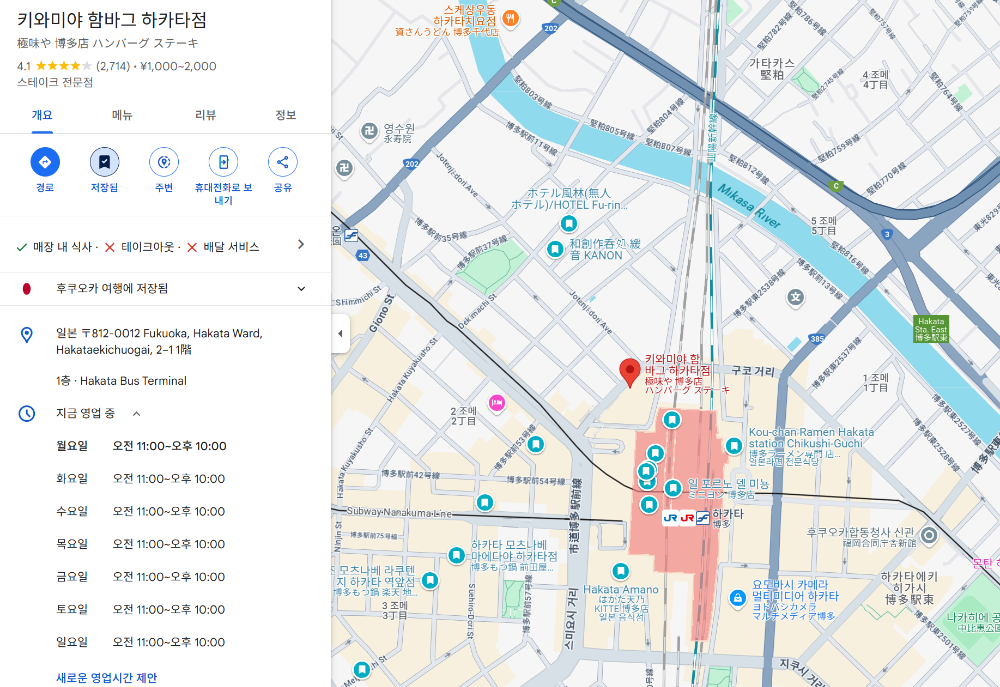Click the clock icon beside opening hours
The height and width of the screenshot is (687, 1000).
pyautogui.click(x=27, y=413)
